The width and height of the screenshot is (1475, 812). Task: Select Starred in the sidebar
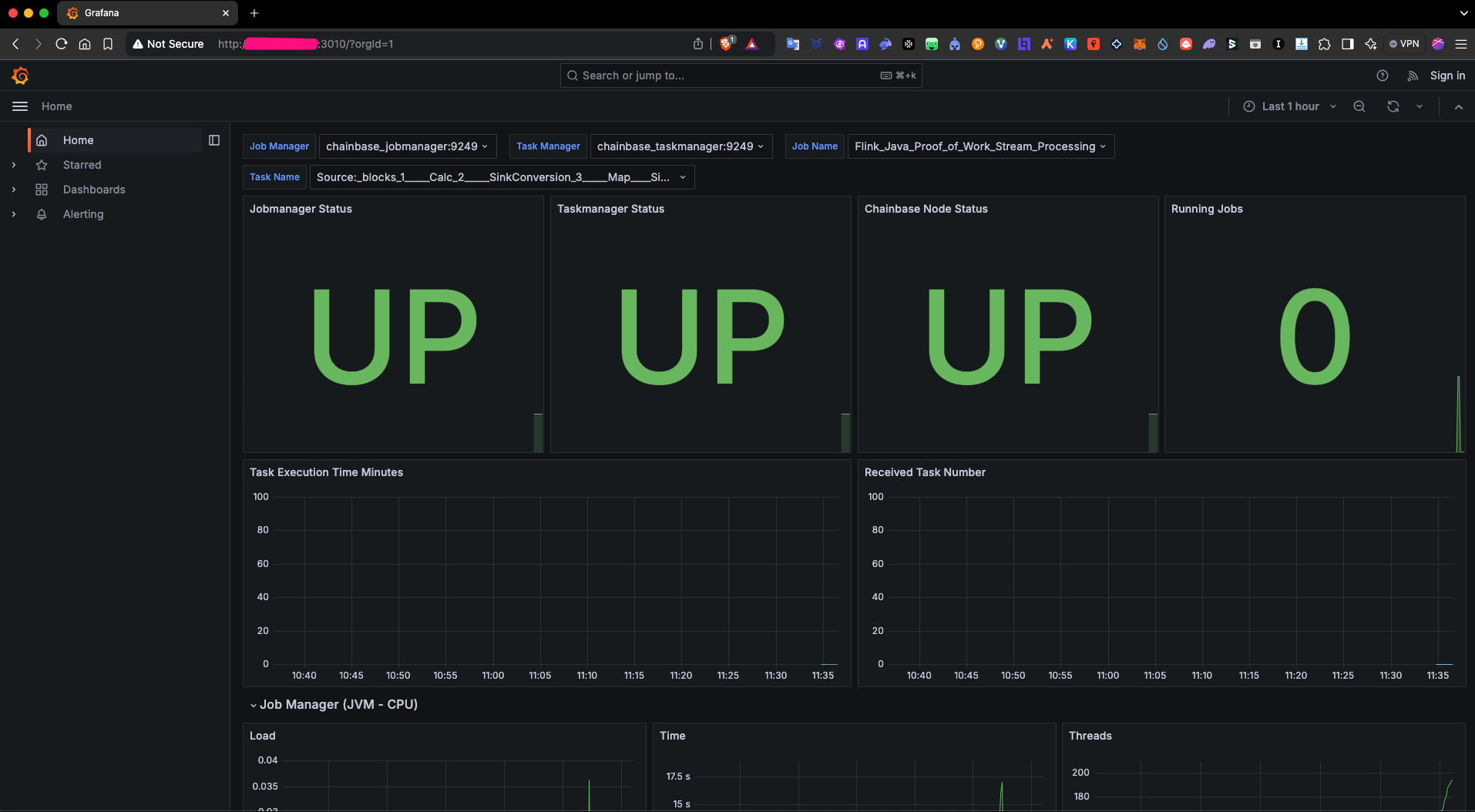pyautogui.click(x=82, y=165)
